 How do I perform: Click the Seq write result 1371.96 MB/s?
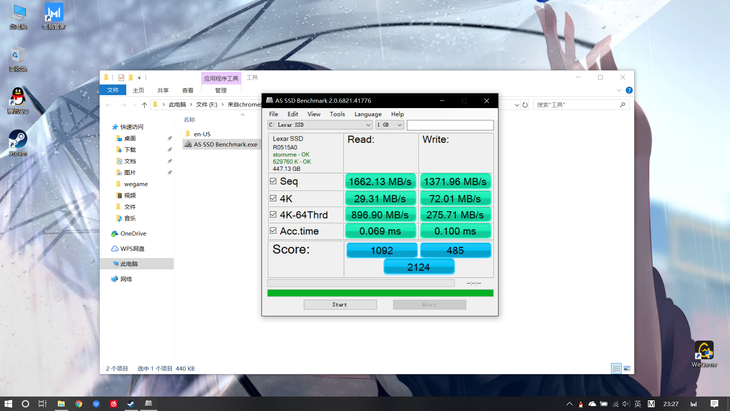[x=455, y=182]
